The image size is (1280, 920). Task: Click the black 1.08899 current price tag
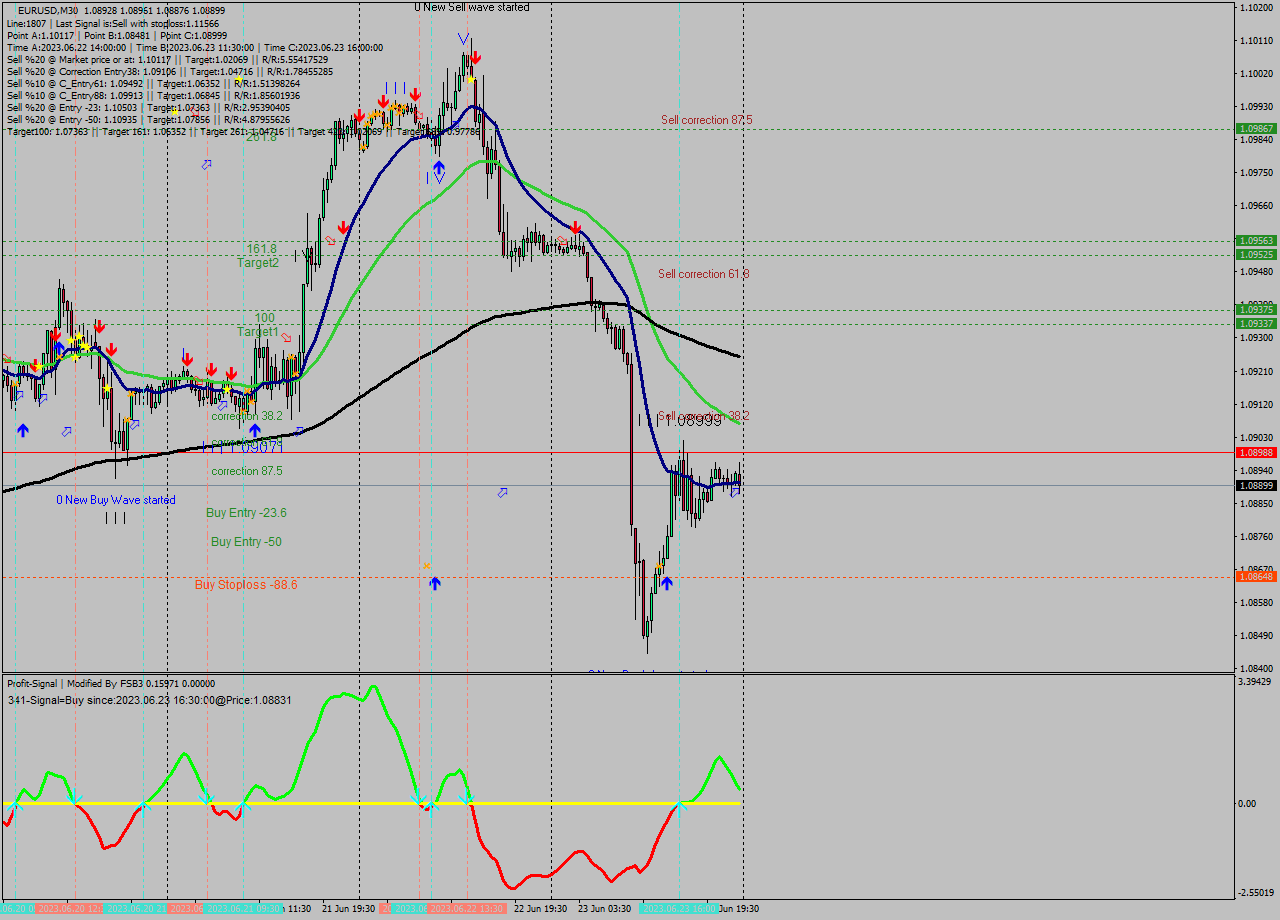[x=1256, y=486]
